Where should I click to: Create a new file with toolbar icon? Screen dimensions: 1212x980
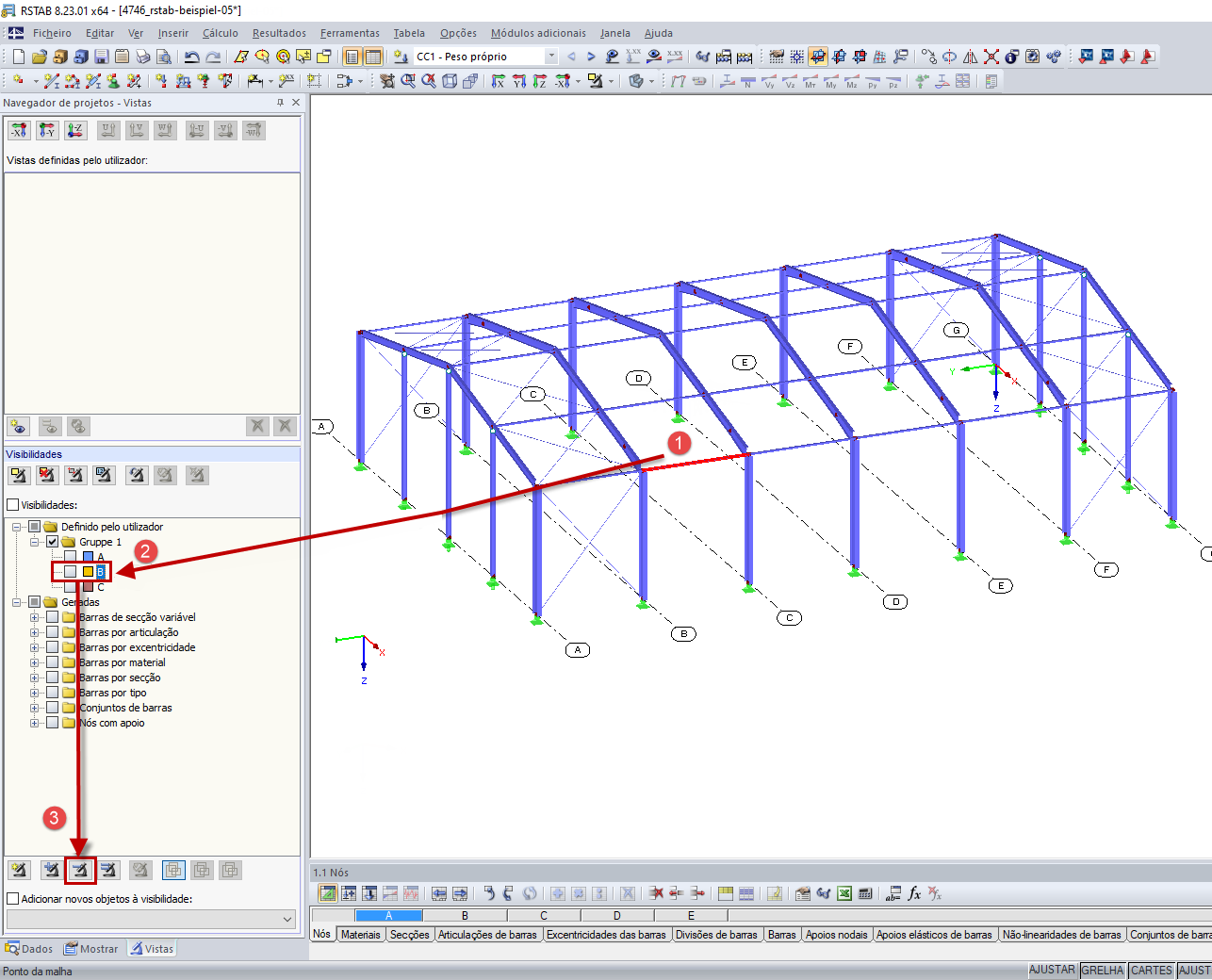click(19, 57)
